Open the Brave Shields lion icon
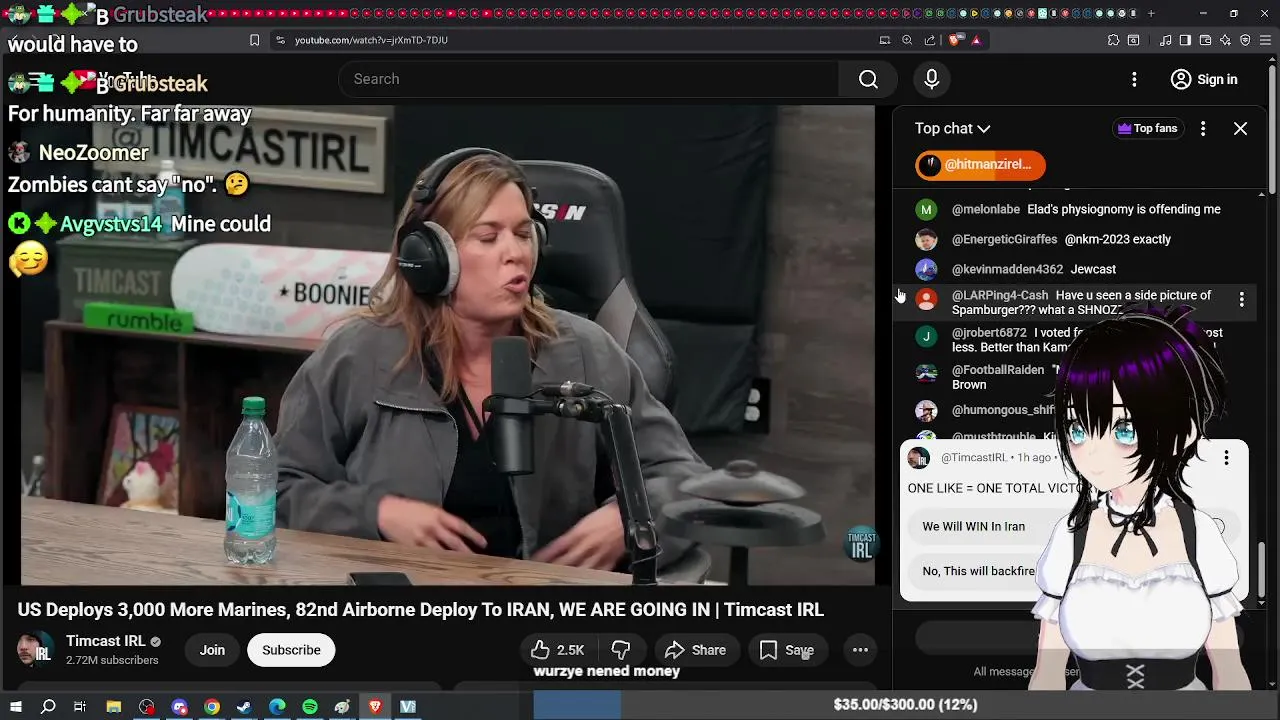Screen dimensions: 1280x720 click(x=954, y=40)
